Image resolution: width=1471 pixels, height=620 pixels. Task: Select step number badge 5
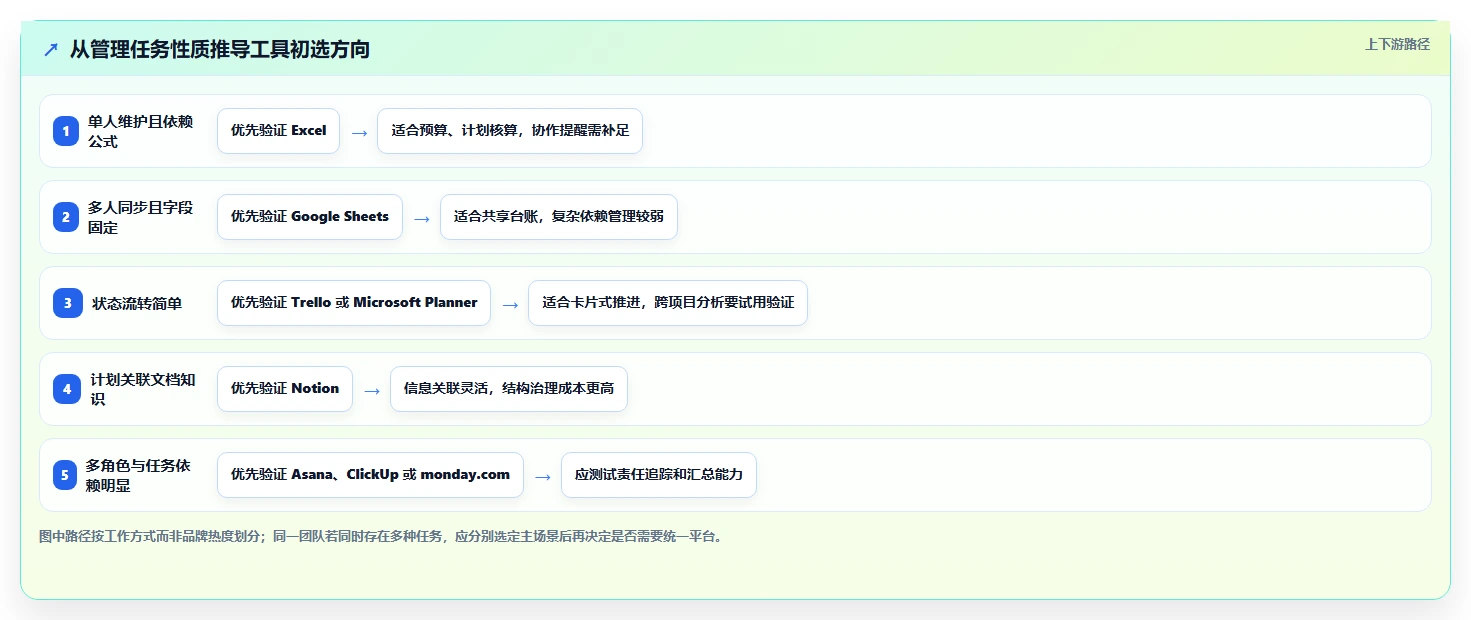(67, 475)
